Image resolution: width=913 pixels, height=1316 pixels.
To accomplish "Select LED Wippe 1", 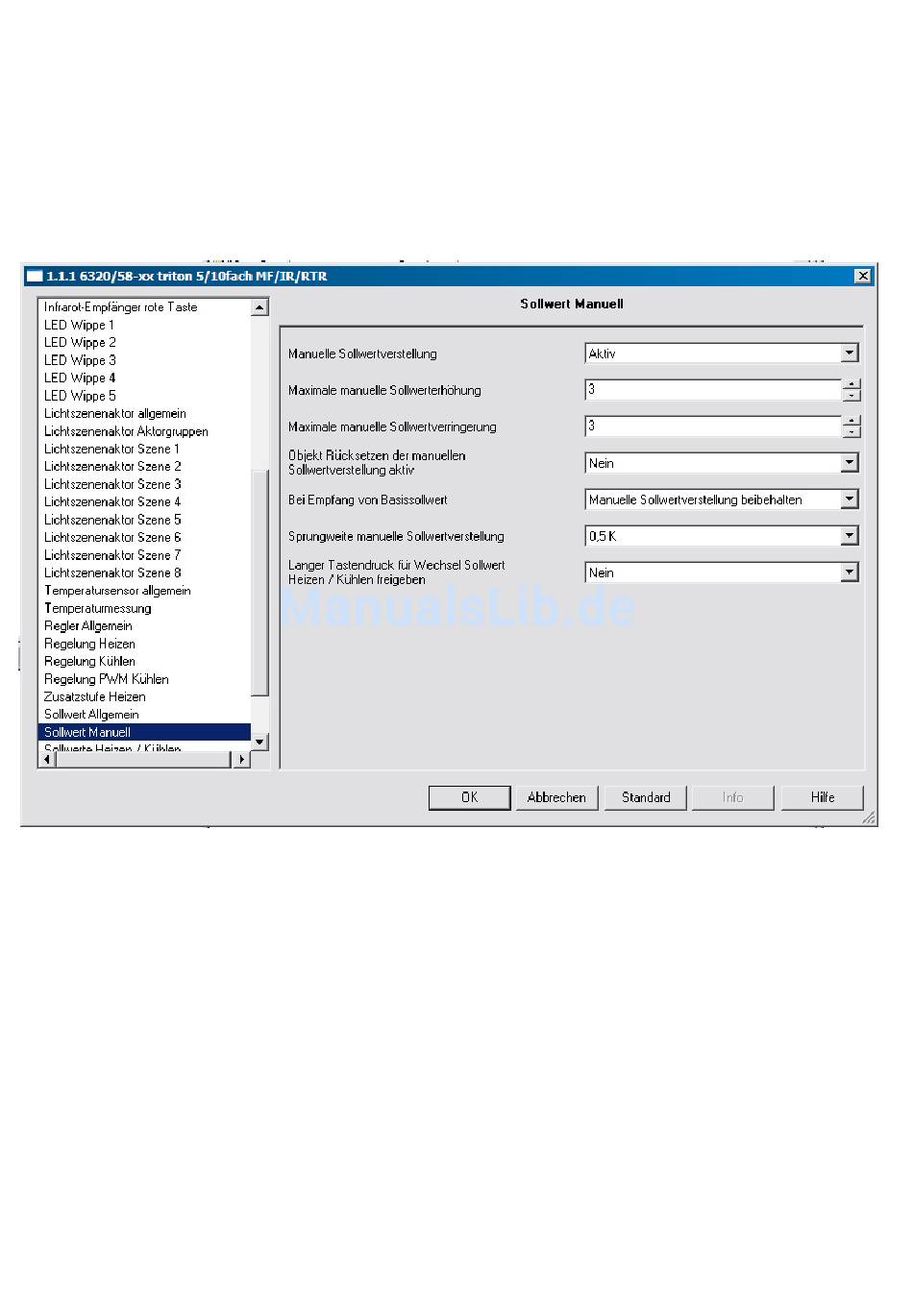I will [x=79, y=325].
